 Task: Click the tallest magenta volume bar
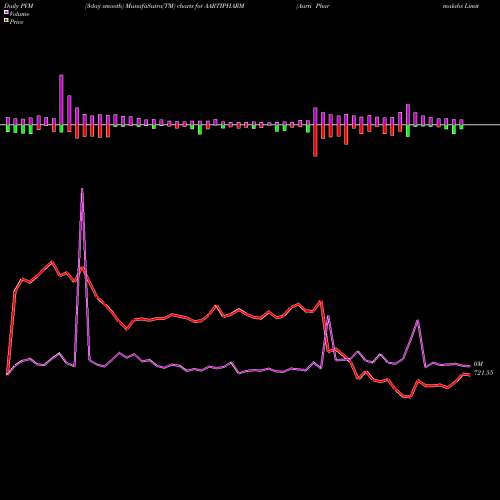[61, 100]
